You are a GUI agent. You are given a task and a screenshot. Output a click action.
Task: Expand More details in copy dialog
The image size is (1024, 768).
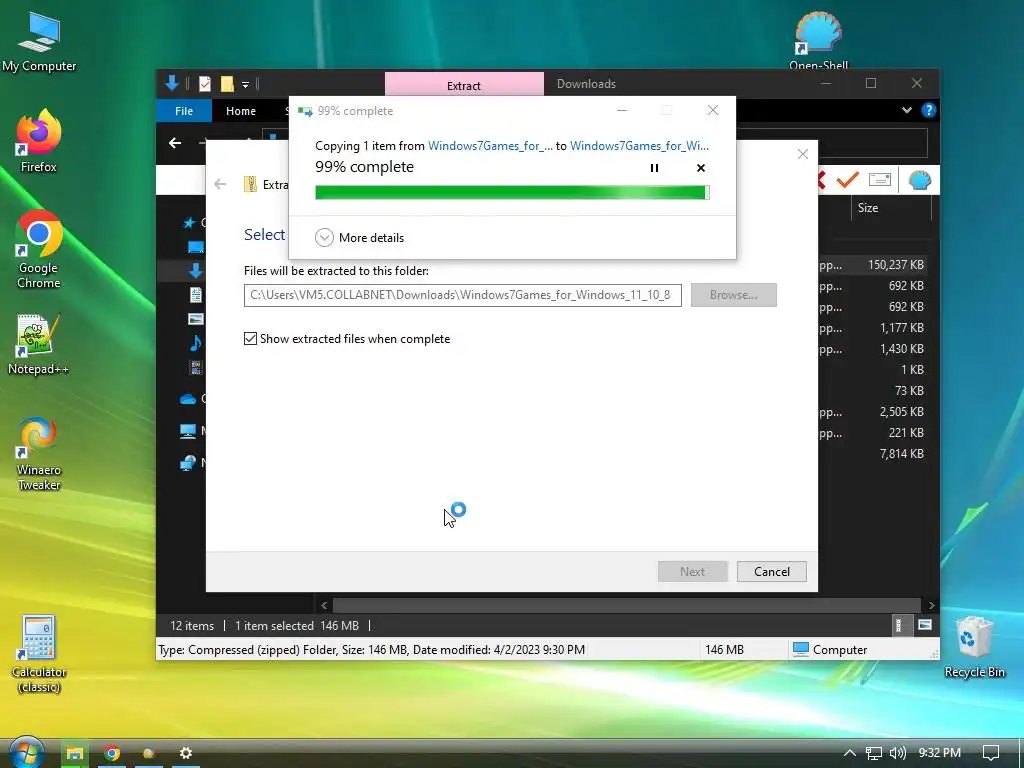pyautogui.click(x=359, y=238)
